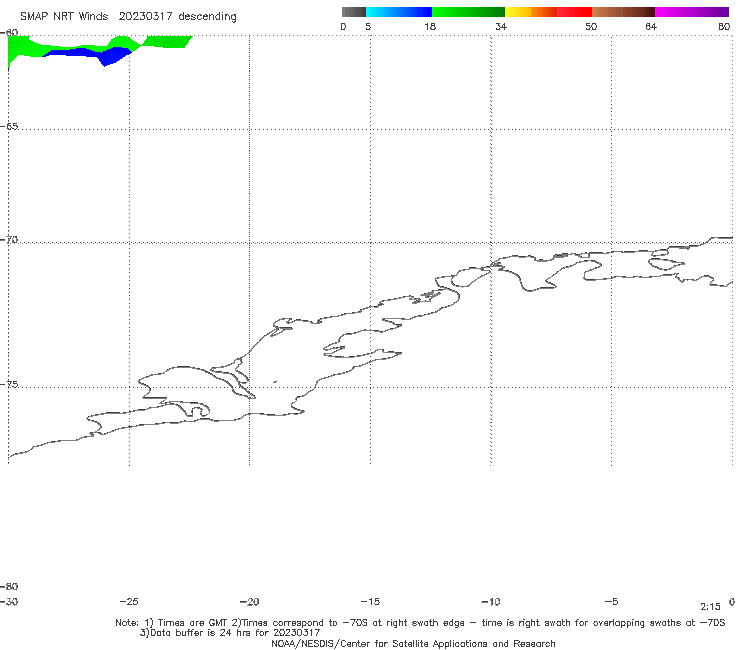Click the longitude label '-15'
This screenshot has height=650, width=740.
(370, 601)
